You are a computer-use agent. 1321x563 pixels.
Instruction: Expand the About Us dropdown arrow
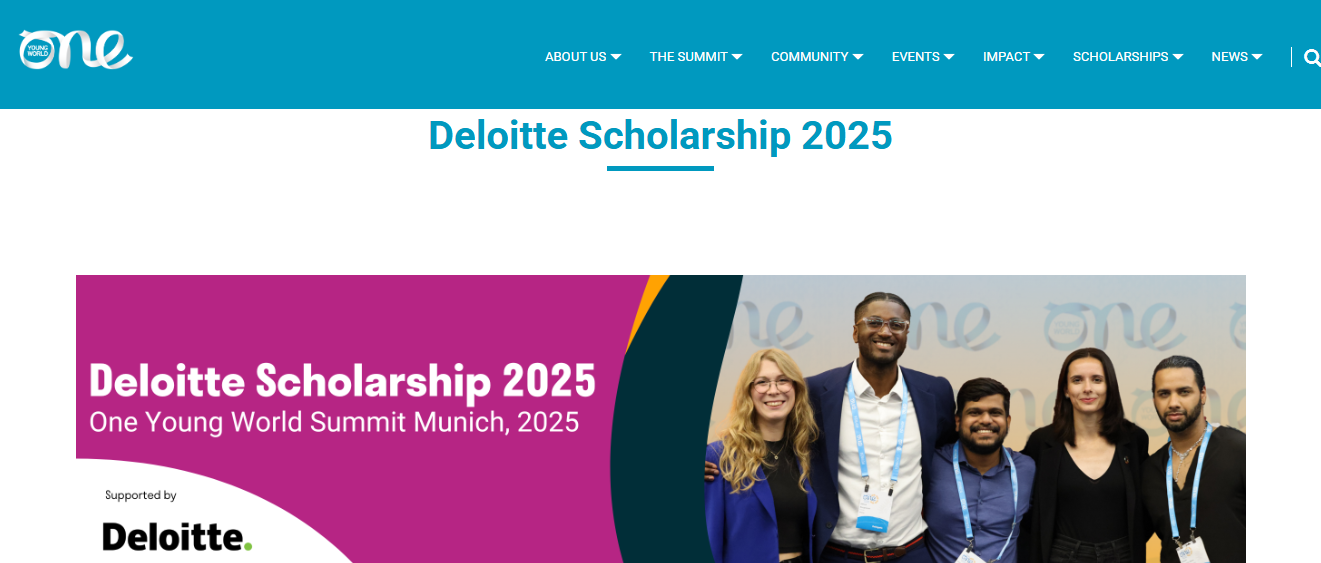point(616,57)
